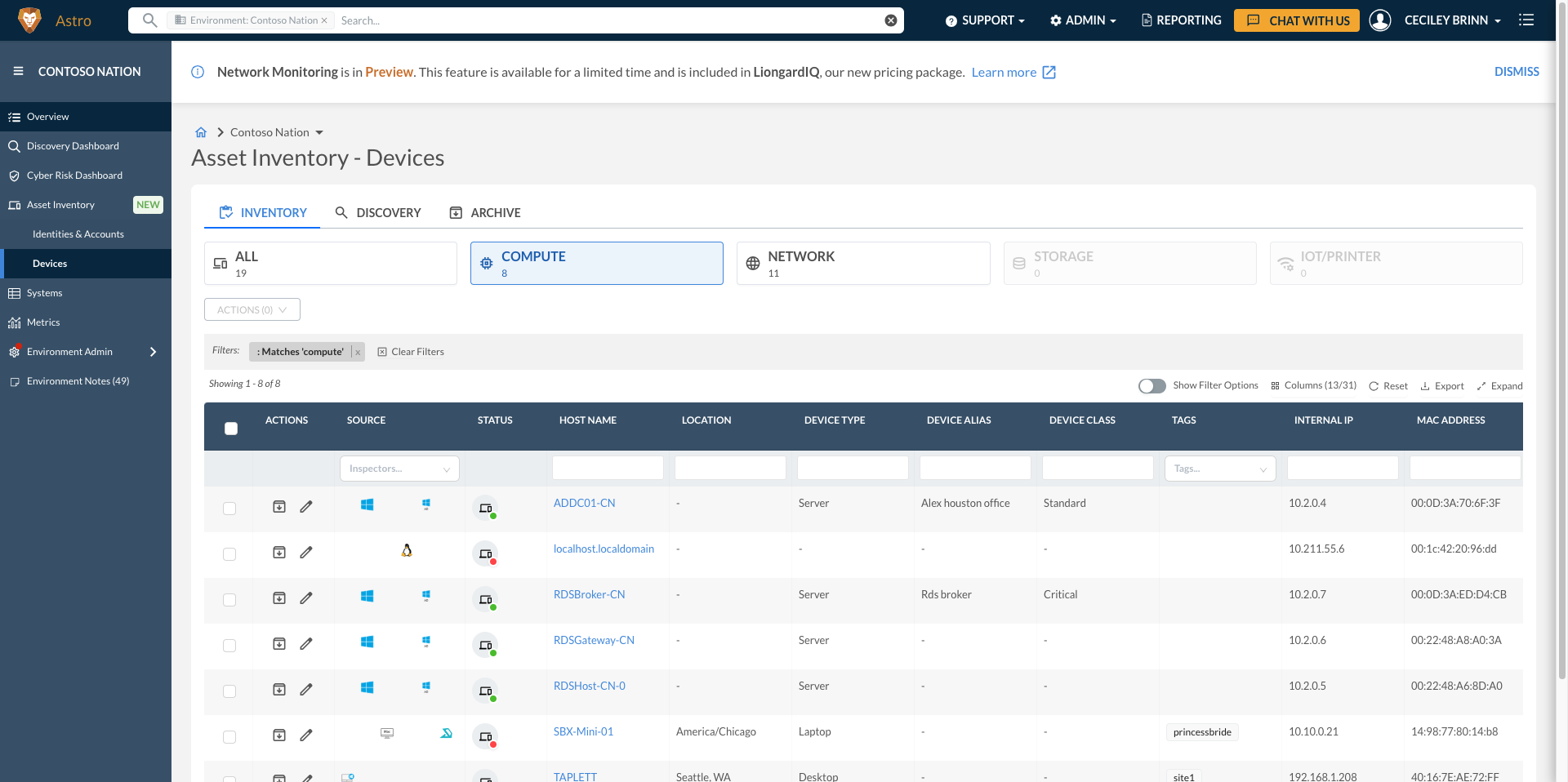Click the status icon for localhost.localdomain
This screenshot has height=782, width=1568.
[x=486, y=554]
